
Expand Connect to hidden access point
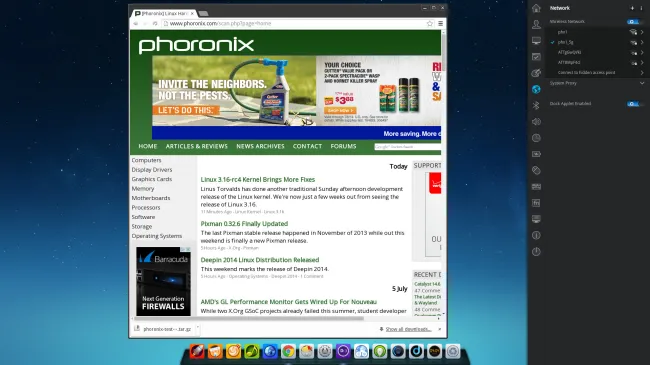pos(642,73)
